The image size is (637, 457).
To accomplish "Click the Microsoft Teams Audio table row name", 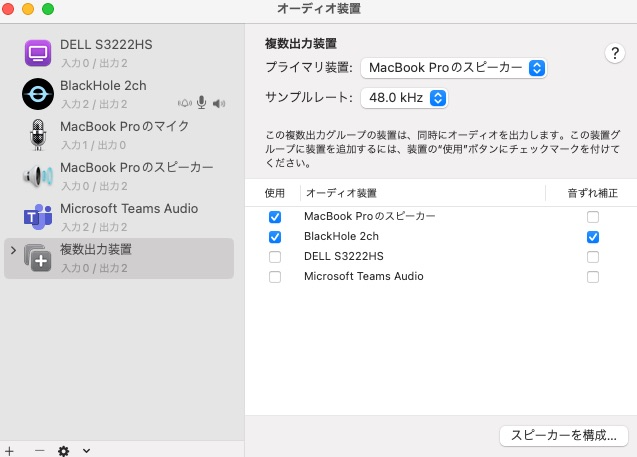I will pos(364,276).
